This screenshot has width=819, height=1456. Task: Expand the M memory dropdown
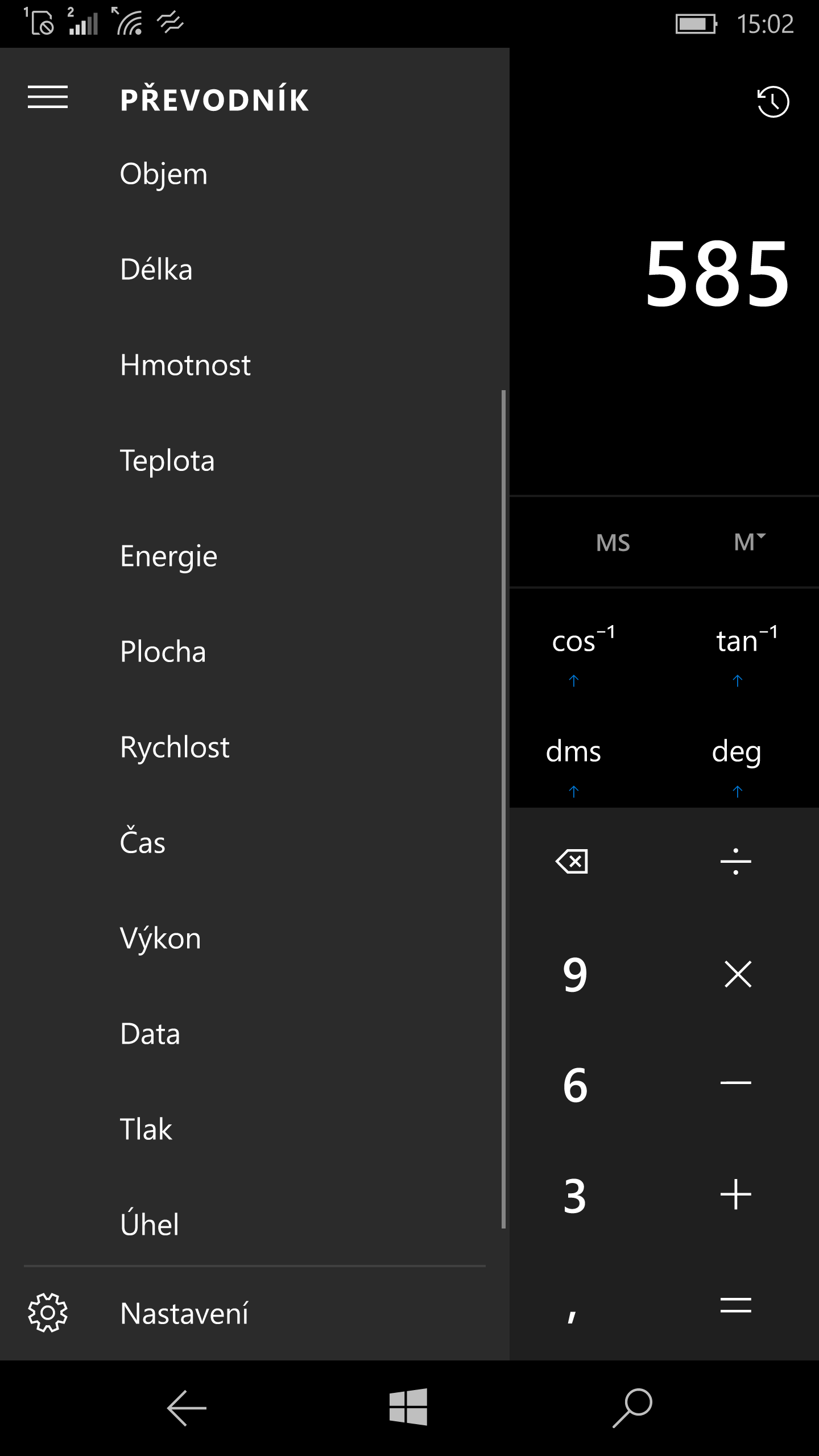pos(750,542)
